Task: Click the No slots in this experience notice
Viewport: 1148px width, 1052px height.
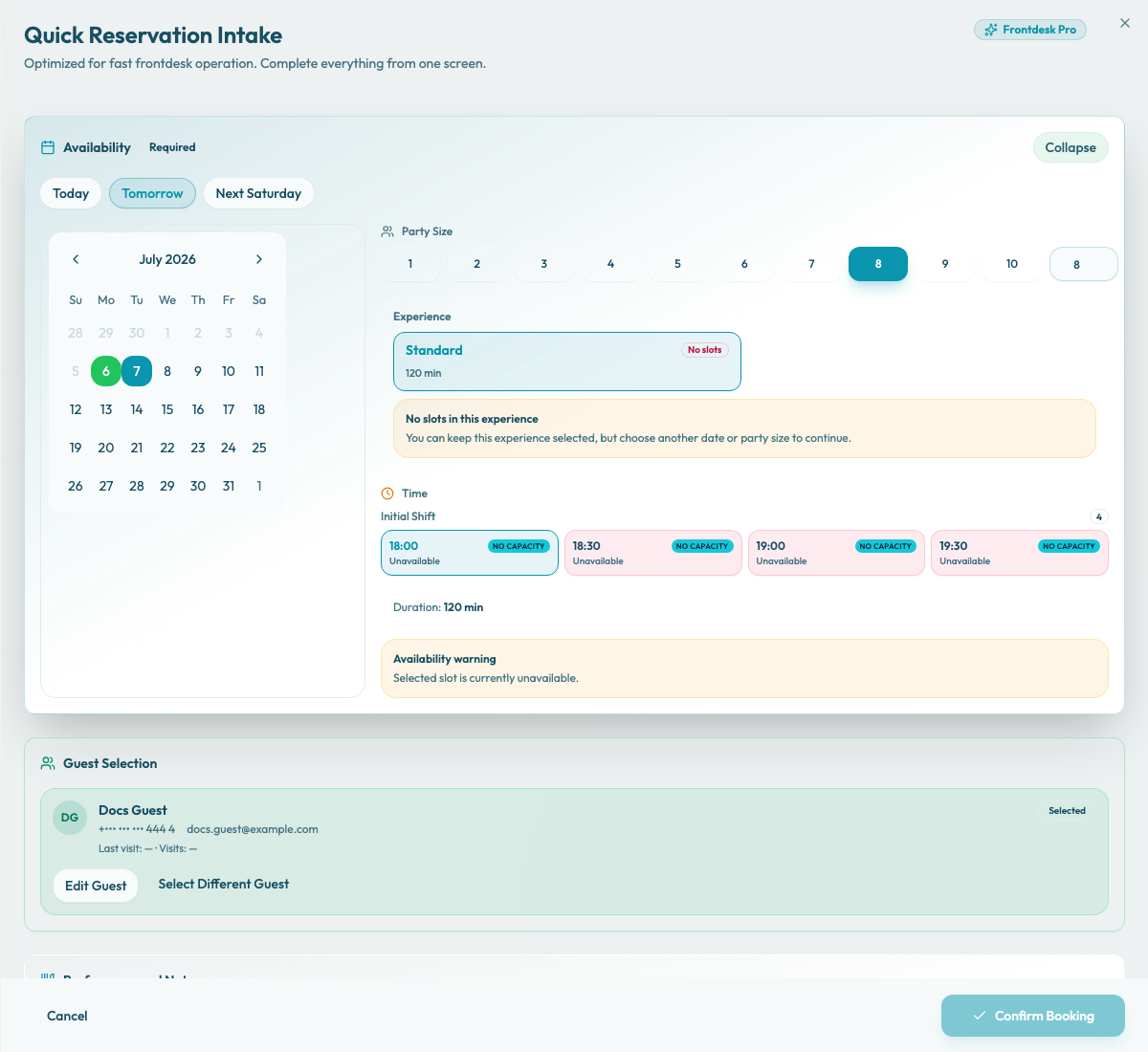Action: click(x=744, y=428)
